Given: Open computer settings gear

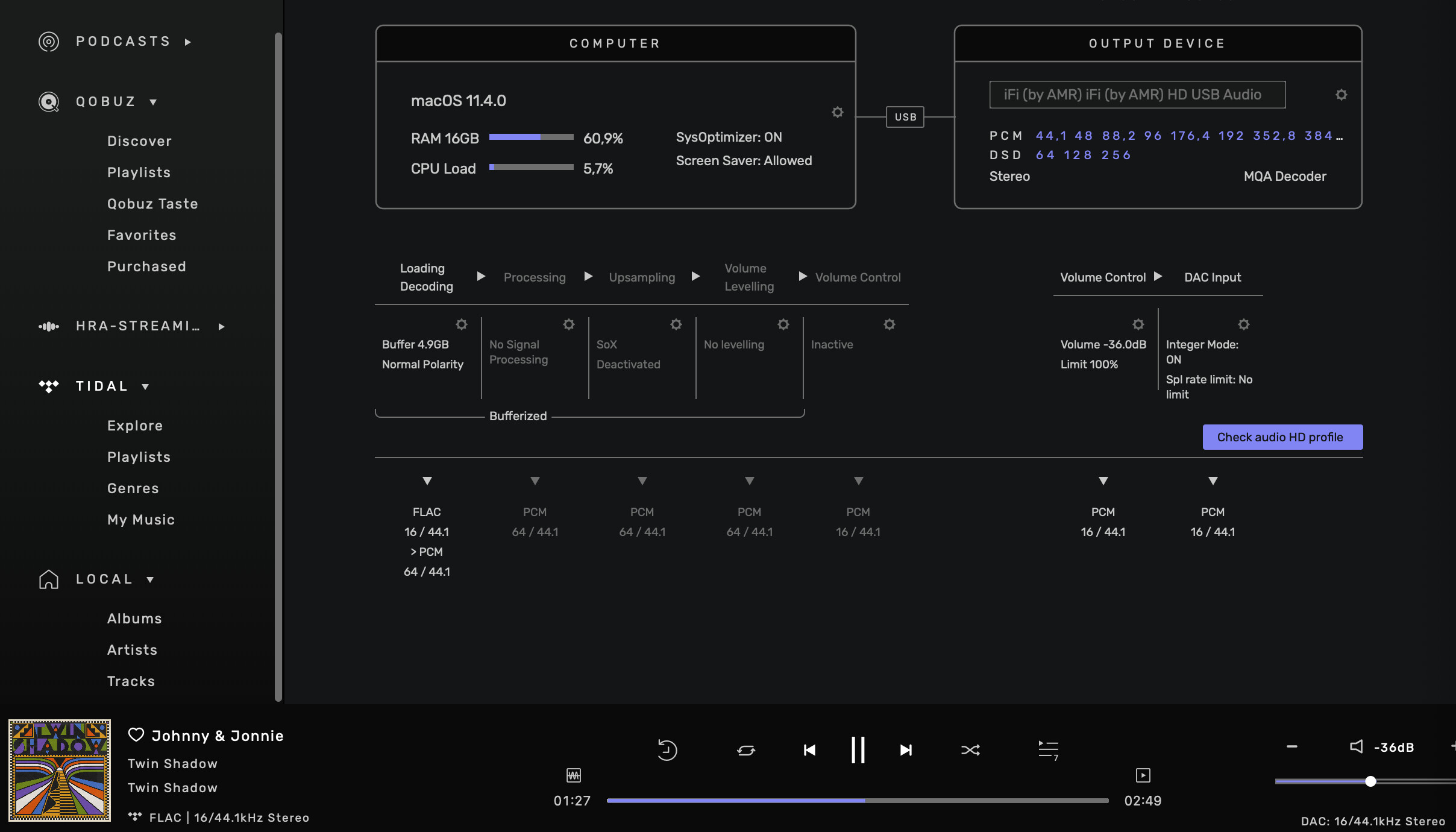Looking at the screenshot, I should tap(838, 112).
